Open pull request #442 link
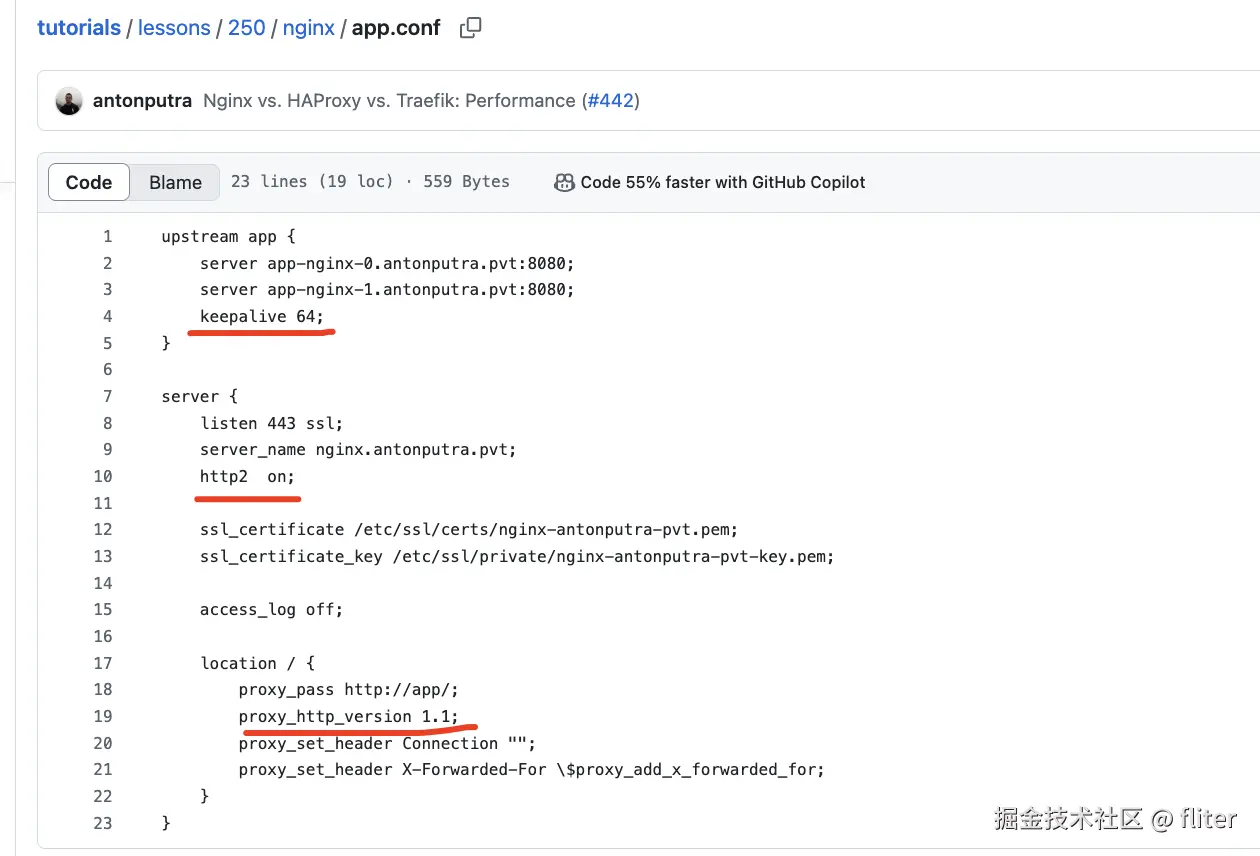Viewport: 1260px width, 856px height. (610, 101)
